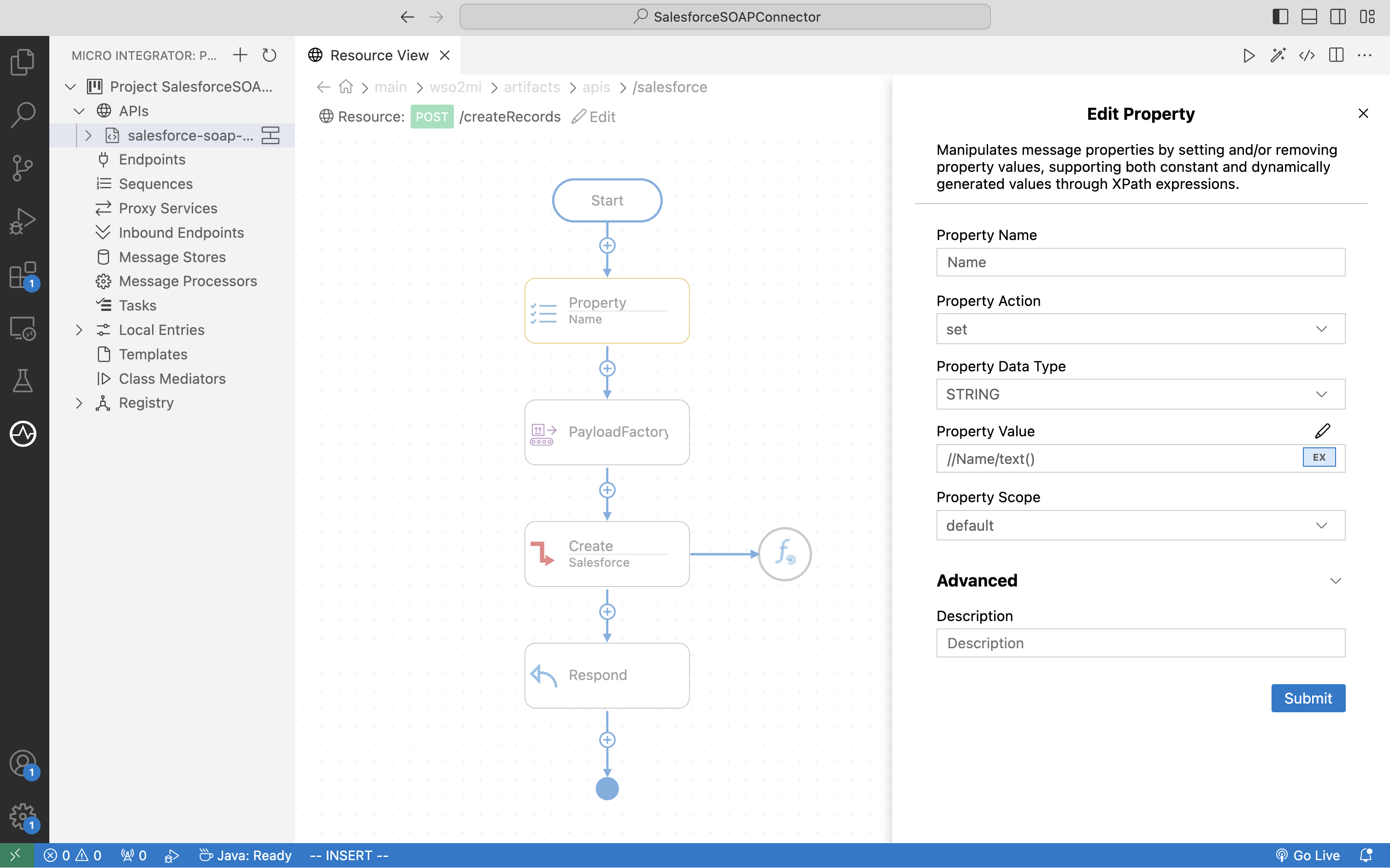Viewport: 1390px width, 868px height.
Task: Expand salesforce-soap API tree item
Action: [88, 135]
